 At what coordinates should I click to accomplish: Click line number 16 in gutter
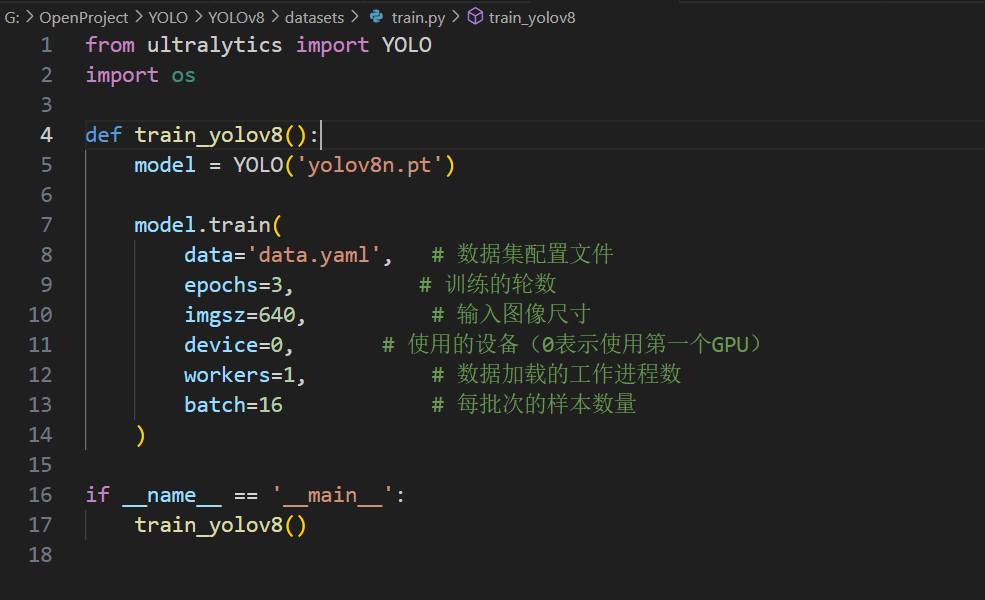click(40, 495)
